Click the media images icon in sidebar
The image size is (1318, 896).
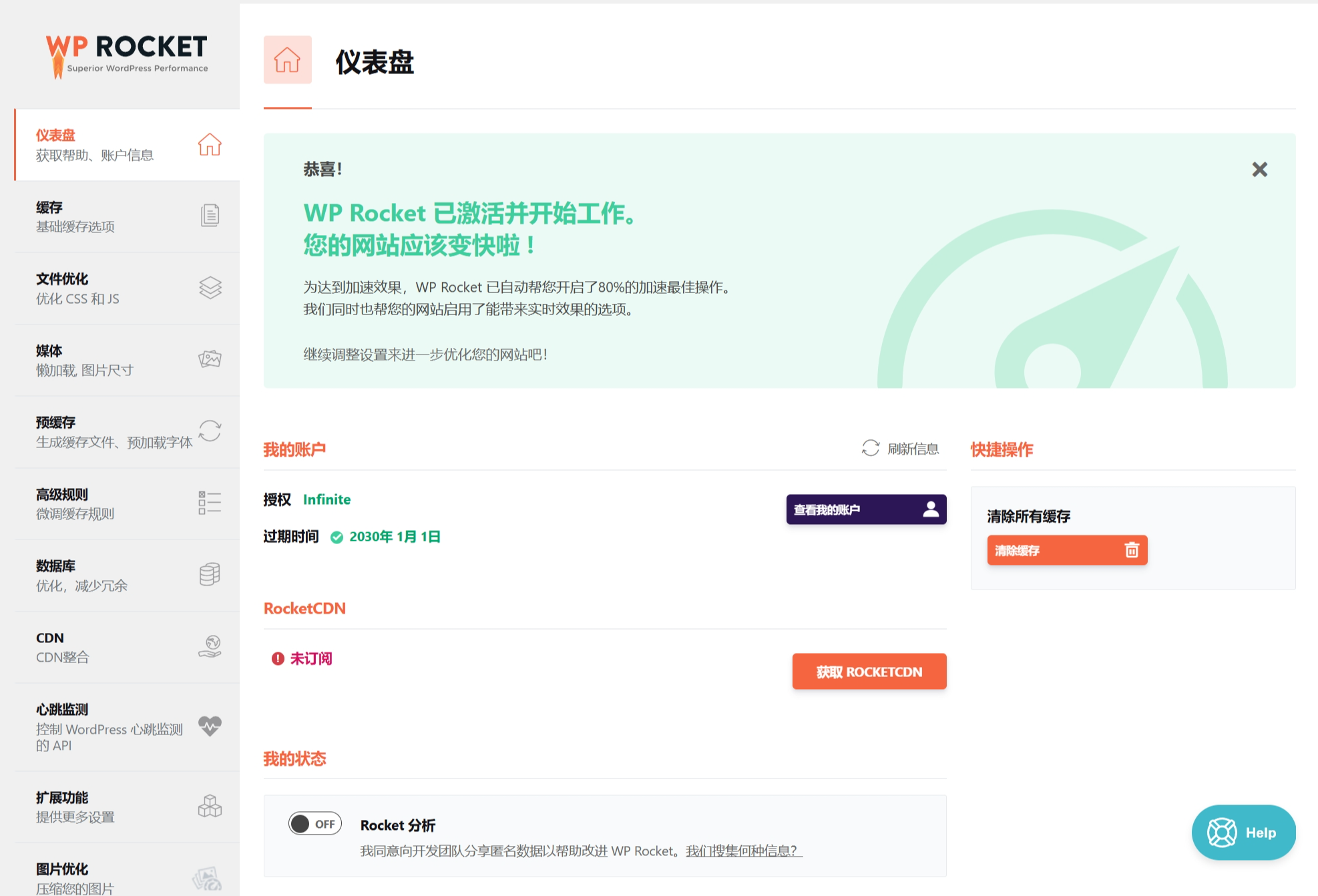(x=210, y=359)
